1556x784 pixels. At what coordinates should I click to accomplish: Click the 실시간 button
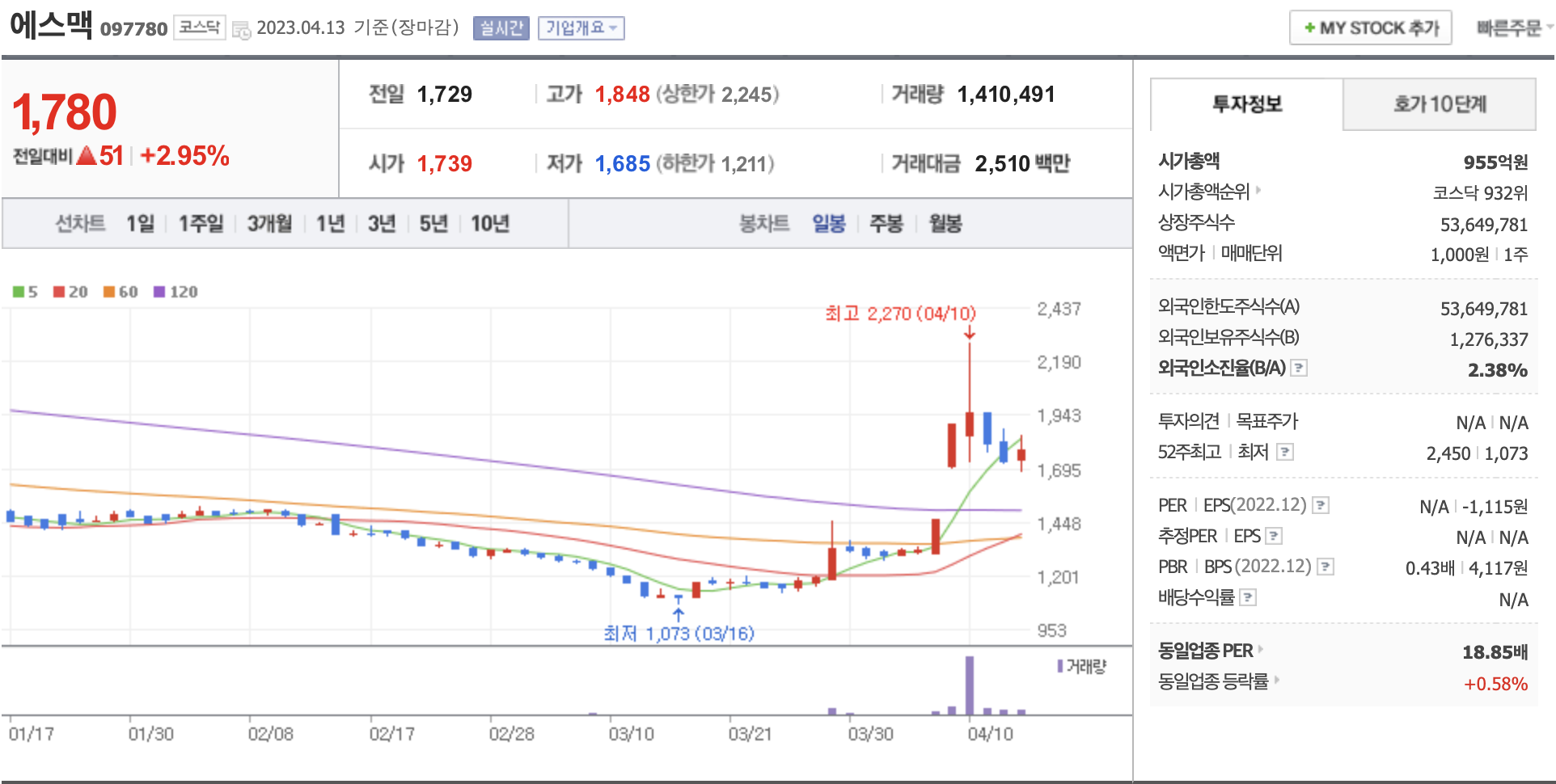(x=501, y=28)
